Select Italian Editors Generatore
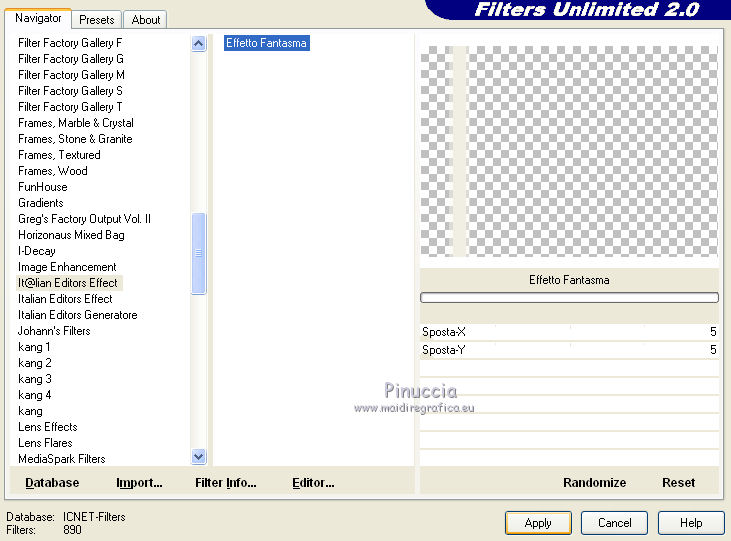This screenshot has height=541, width=731. click(78, 315)
